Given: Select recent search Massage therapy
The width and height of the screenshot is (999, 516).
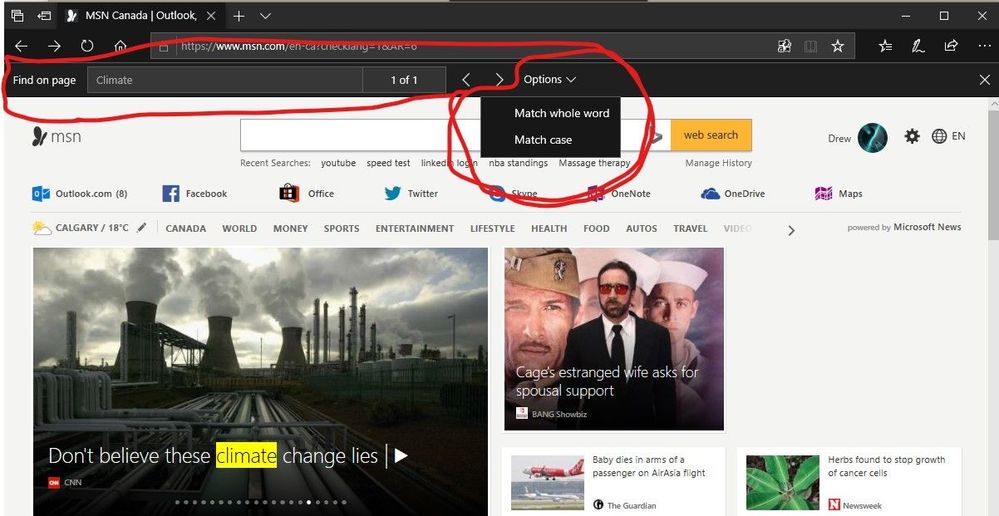Looking at the screenshot, I should point(594,163).
